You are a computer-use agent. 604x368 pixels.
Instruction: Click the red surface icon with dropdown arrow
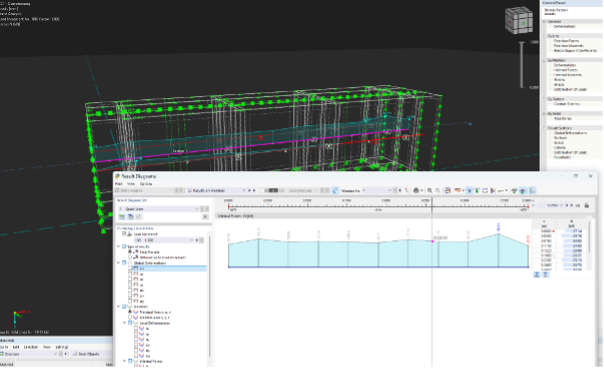point(458,190)
